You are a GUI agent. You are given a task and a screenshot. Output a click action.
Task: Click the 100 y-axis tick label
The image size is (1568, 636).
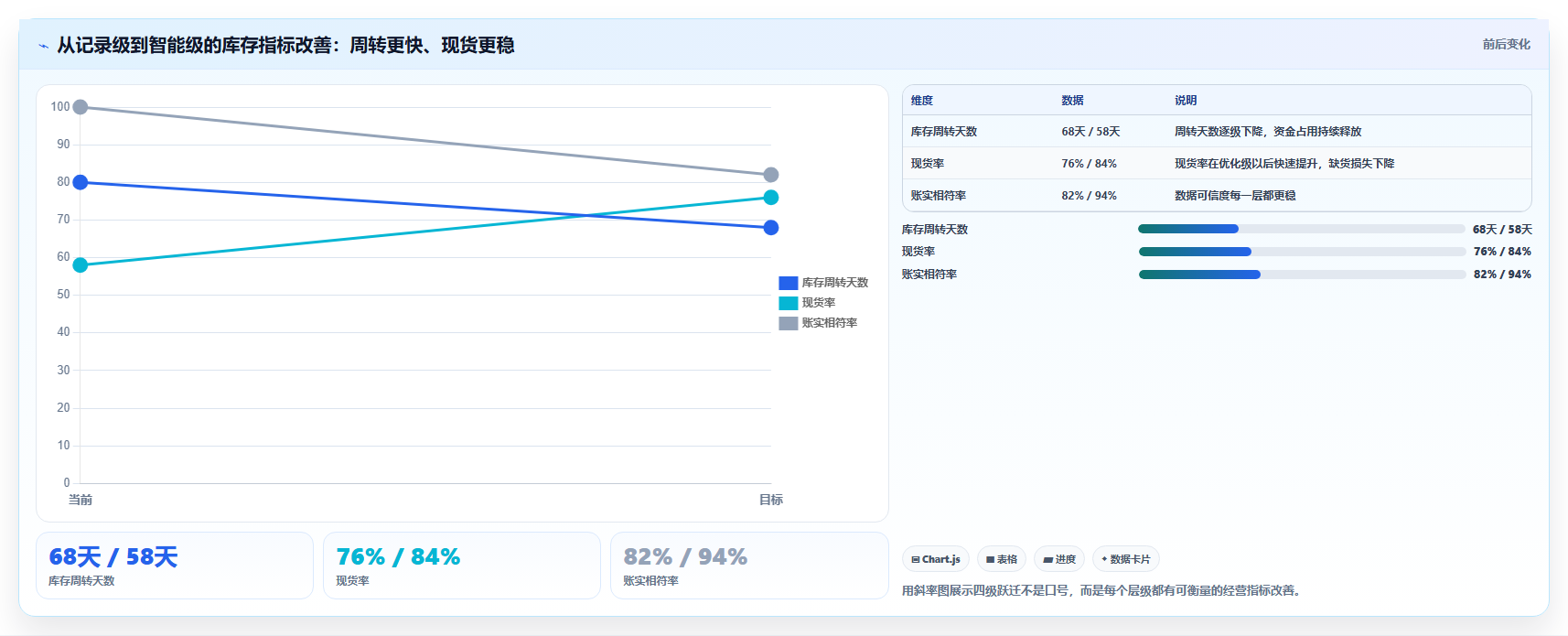(60, 107)
